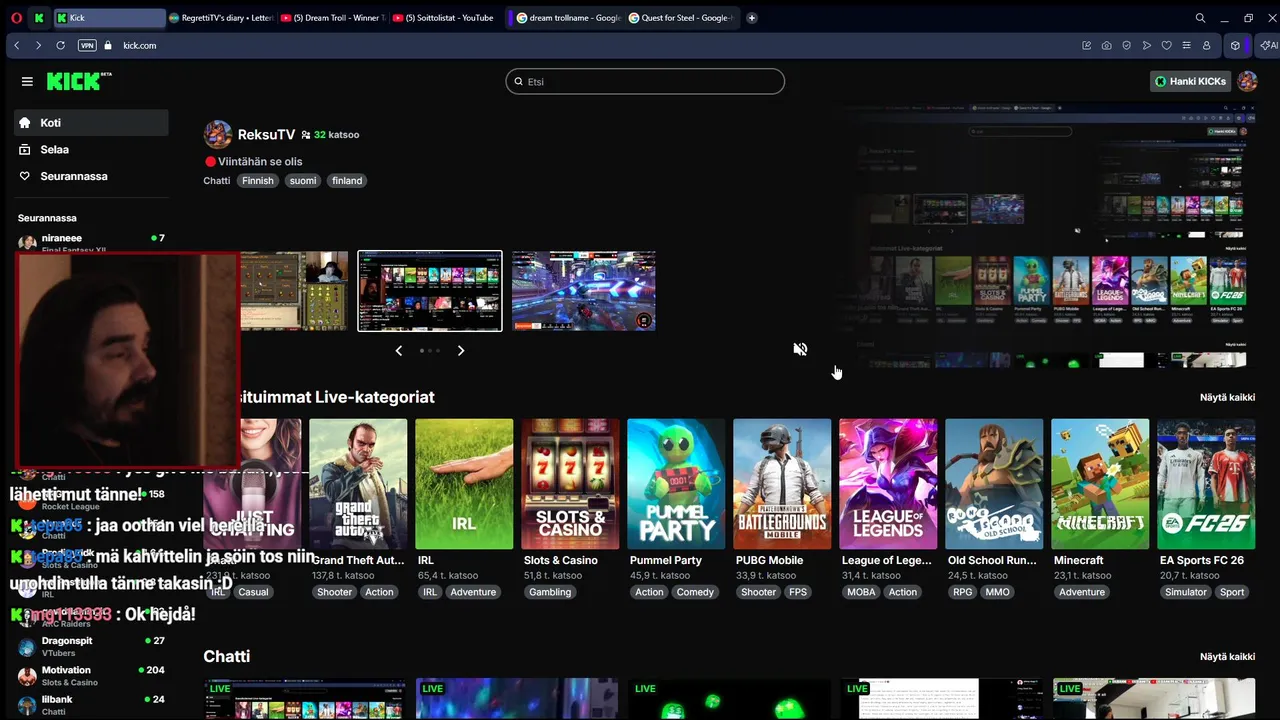
Task: Switch to Dream Troll YouTube tab
Action: [332, 18]
